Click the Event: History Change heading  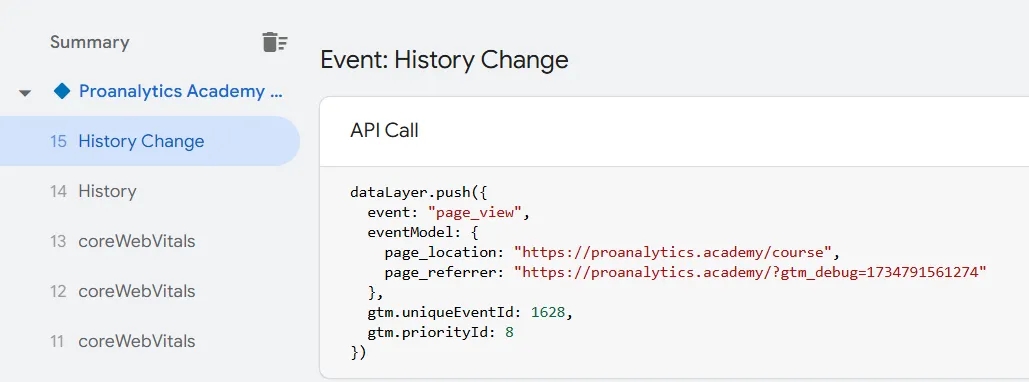(x=444, y=60)
